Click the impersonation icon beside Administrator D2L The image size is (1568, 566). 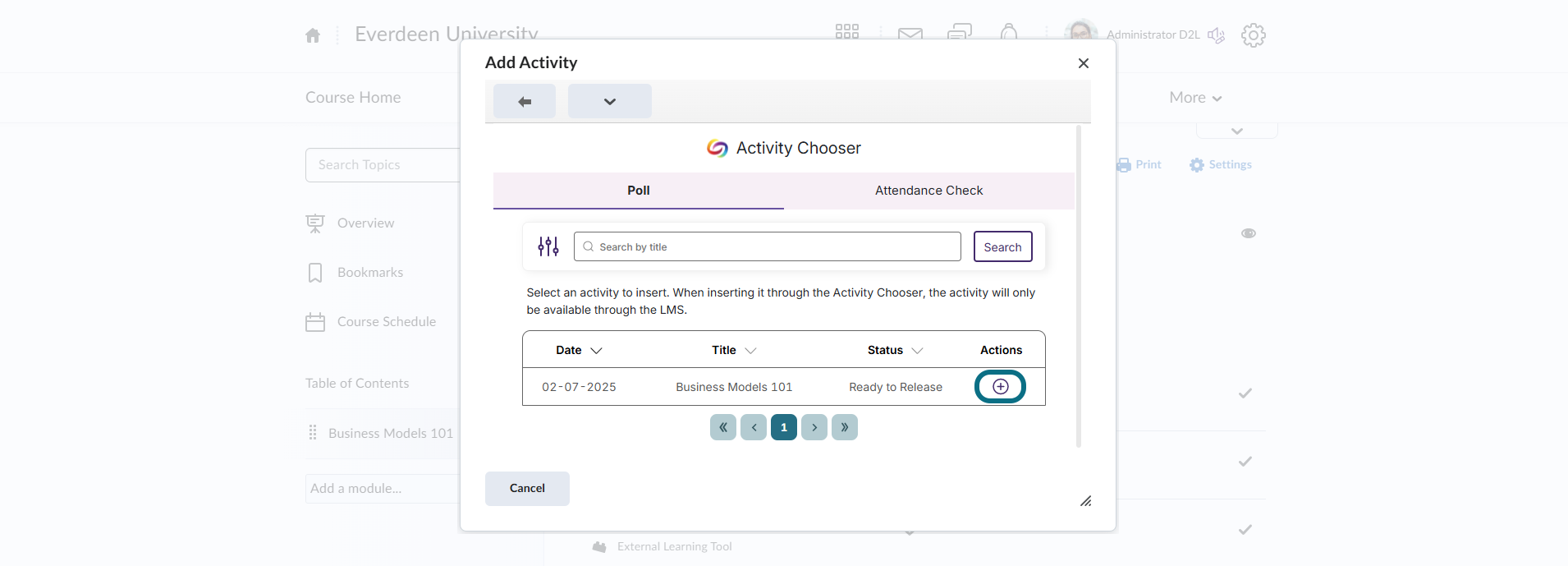[1216, 35]
